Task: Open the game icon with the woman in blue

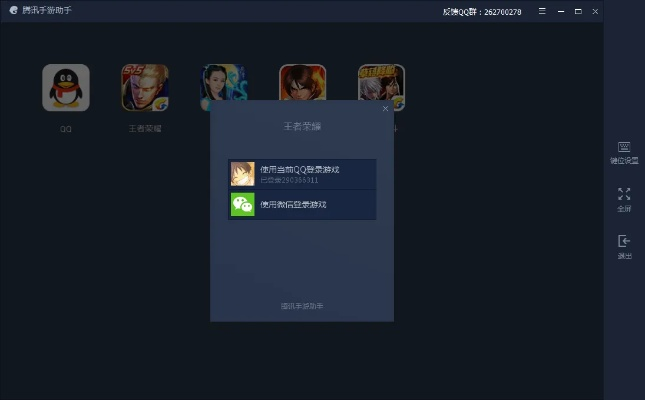Action: pos(224,82)
